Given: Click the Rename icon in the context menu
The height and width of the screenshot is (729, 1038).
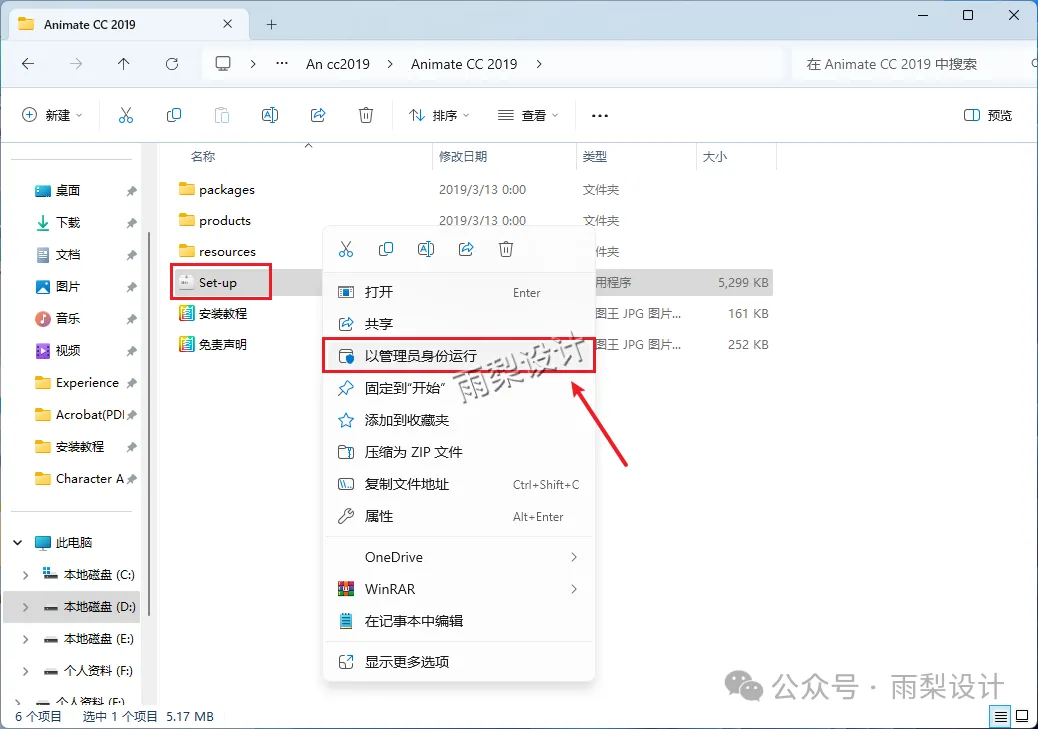Looking at the screenshot, I should [x=426, y=249].
